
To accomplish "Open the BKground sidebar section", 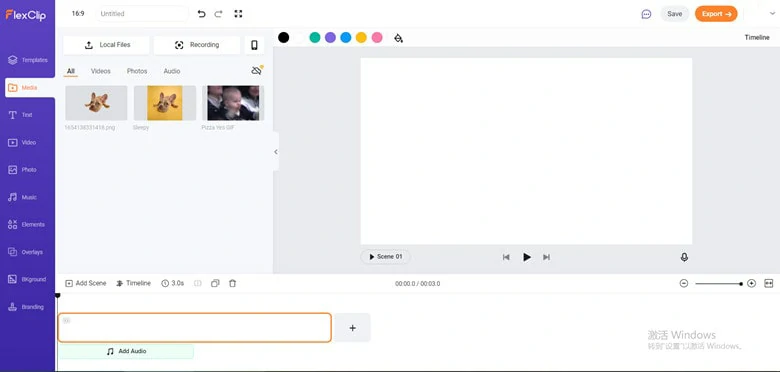I will click(27, 279).
